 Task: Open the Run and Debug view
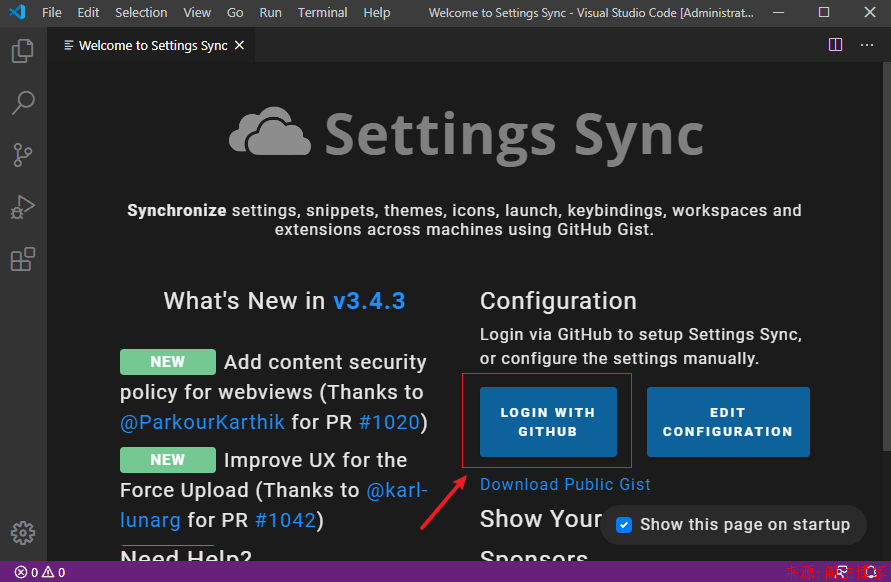click(x=23, y=207)
